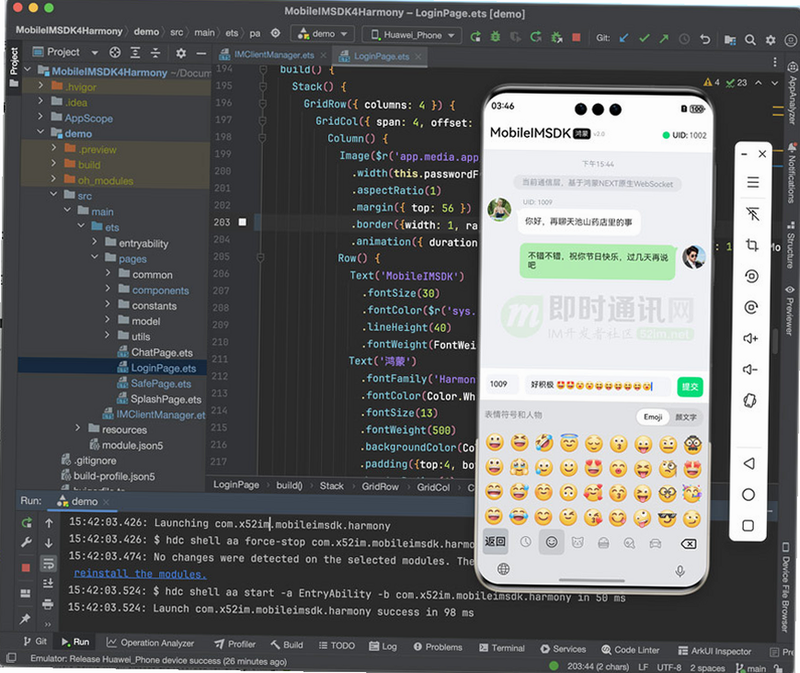Open Profiler tool window tab
The image size is (800, 673).
coord(235,644)
